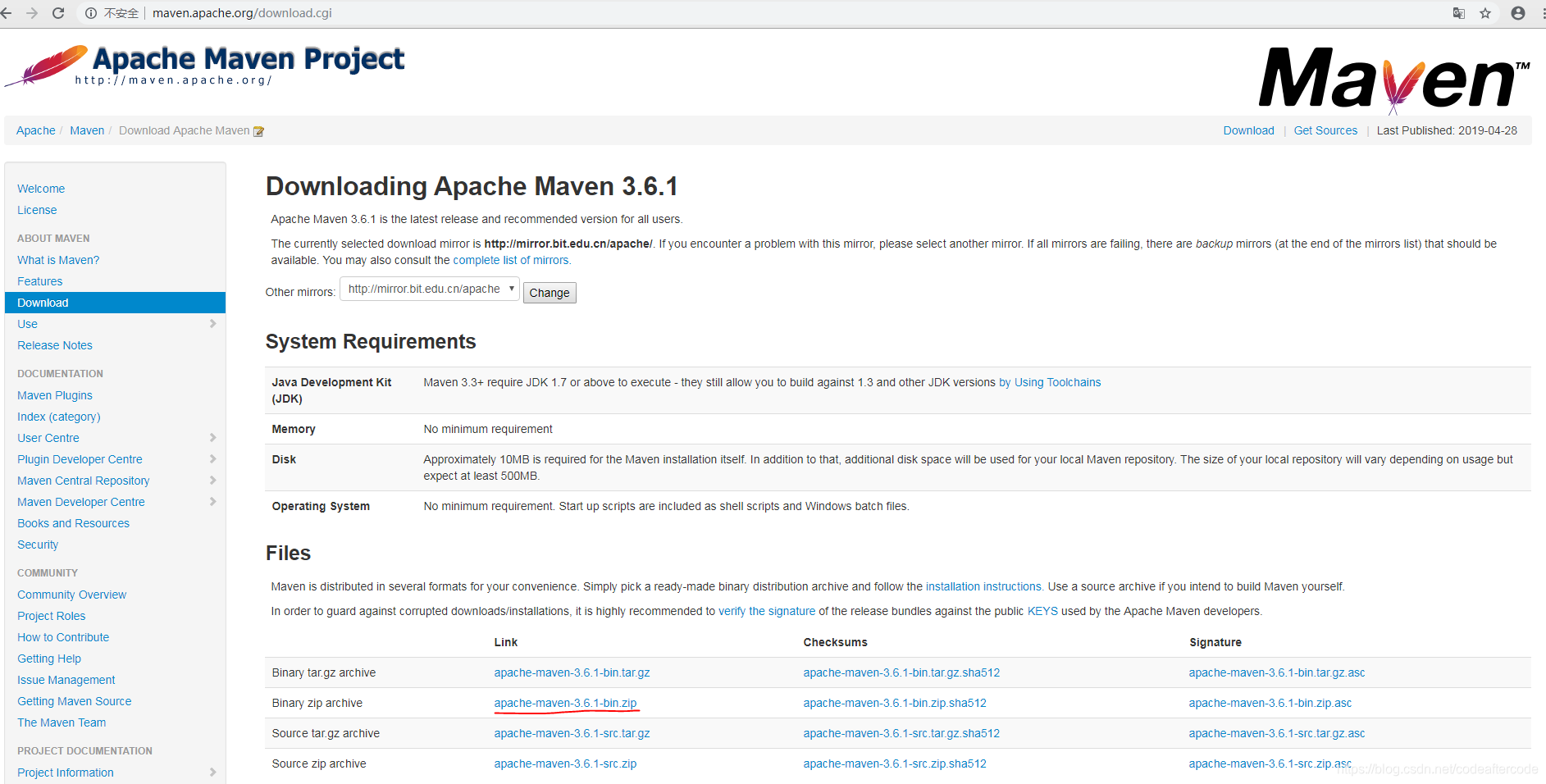
Task: Open the Security sidebar link
Action: tap(38, 545)
